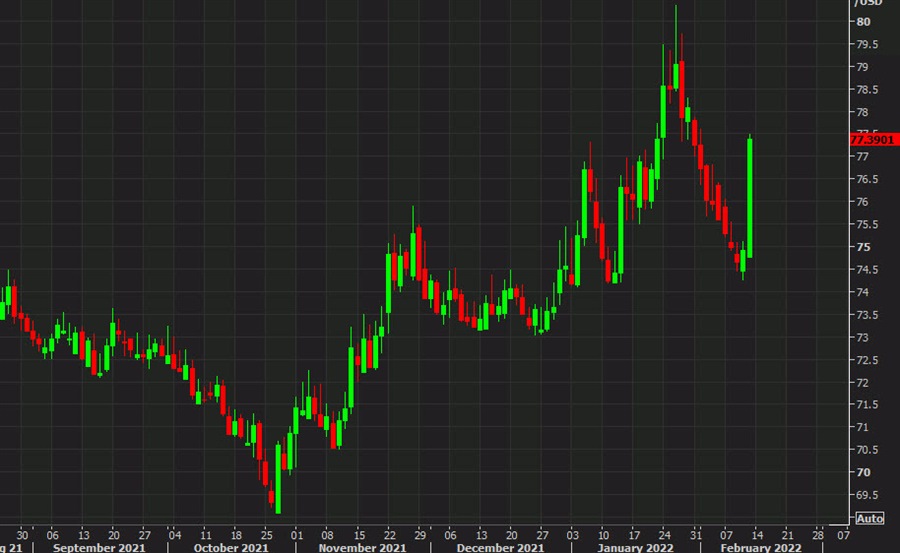Click the Auto scale button

[x=869, y=519]
